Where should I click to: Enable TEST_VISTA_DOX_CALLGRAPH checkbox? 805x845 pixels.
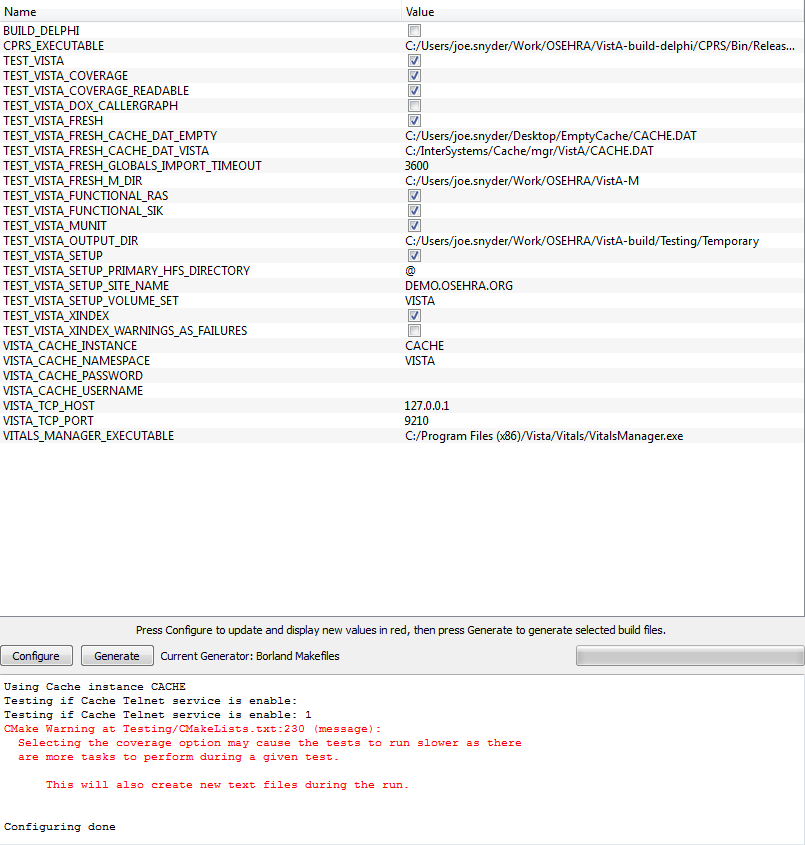[x=414, y=106]
